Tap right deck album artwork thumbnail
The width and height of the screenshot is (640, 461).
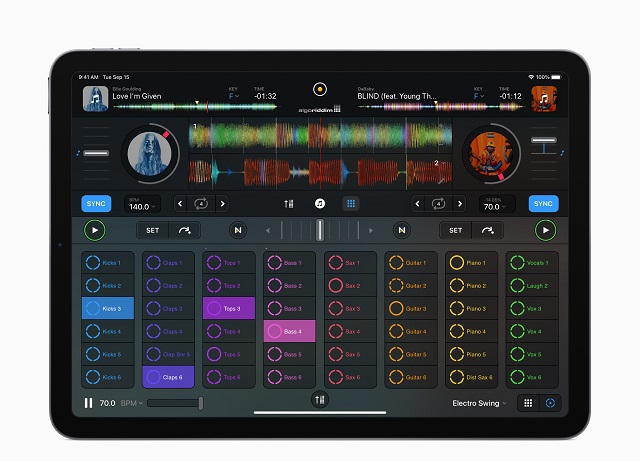click(x=544, y=99)
